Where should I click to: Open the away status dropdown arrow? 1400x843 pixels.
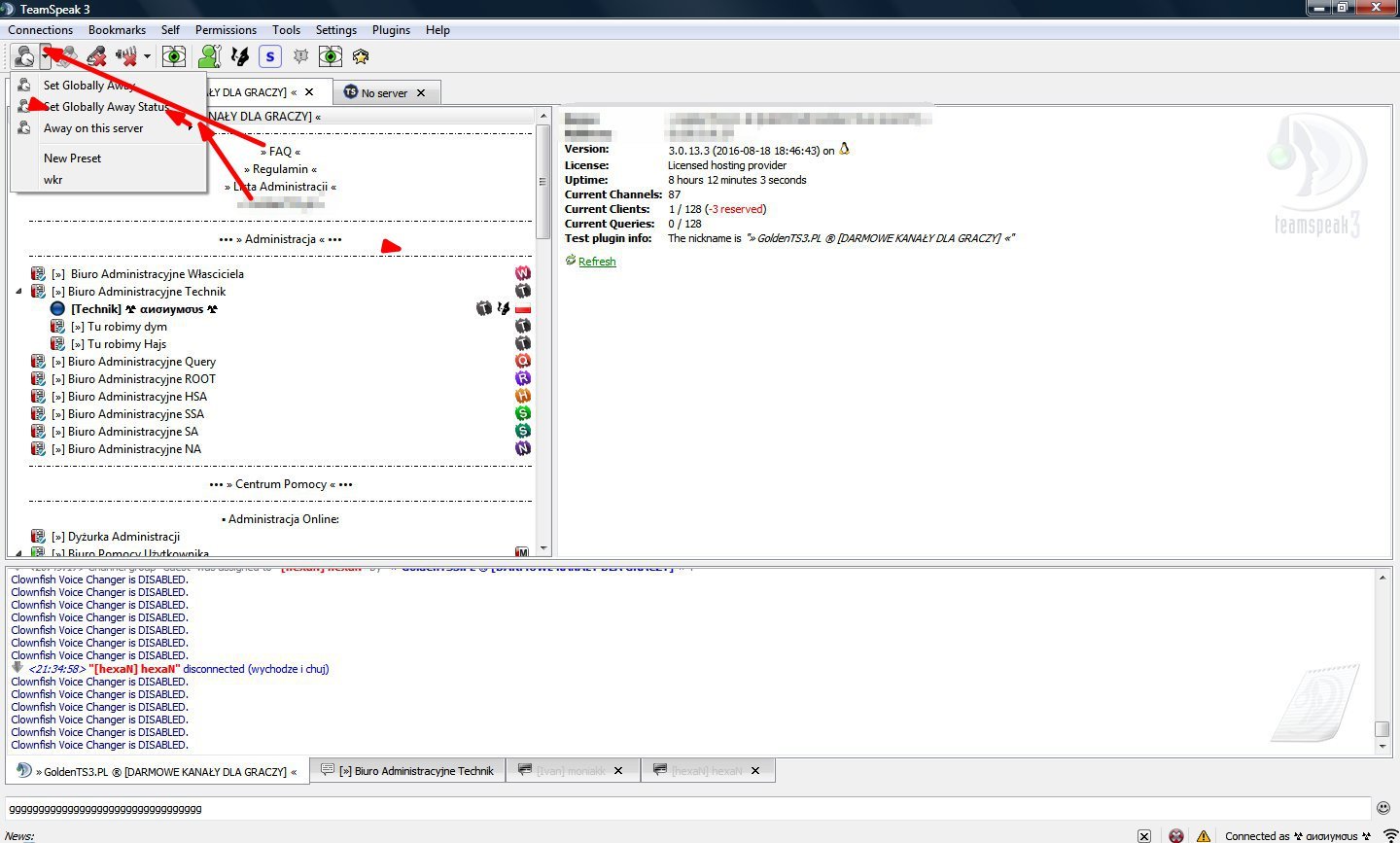45,56
